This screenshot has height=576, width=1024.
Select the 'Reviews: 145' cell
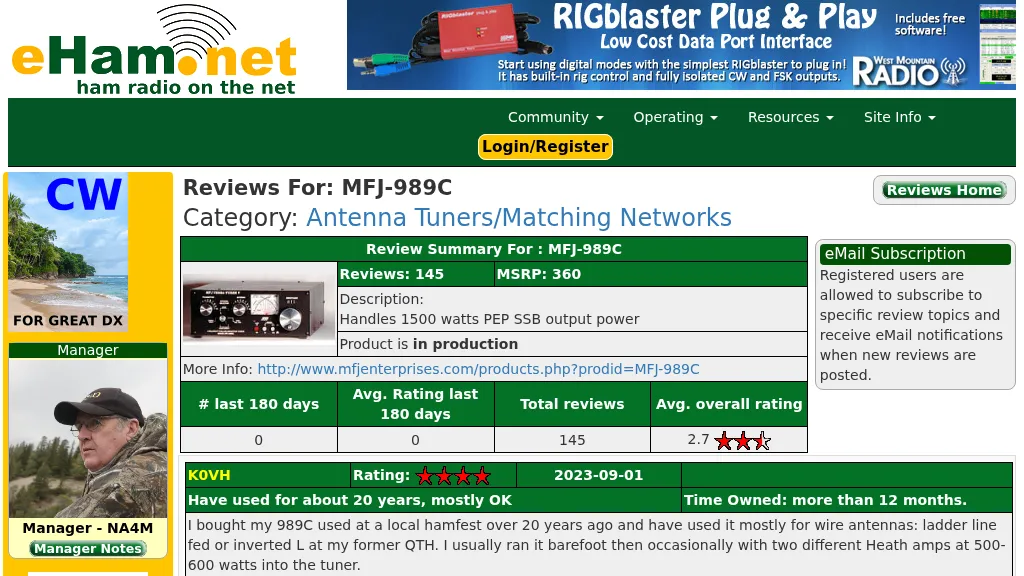coord(416,274)
